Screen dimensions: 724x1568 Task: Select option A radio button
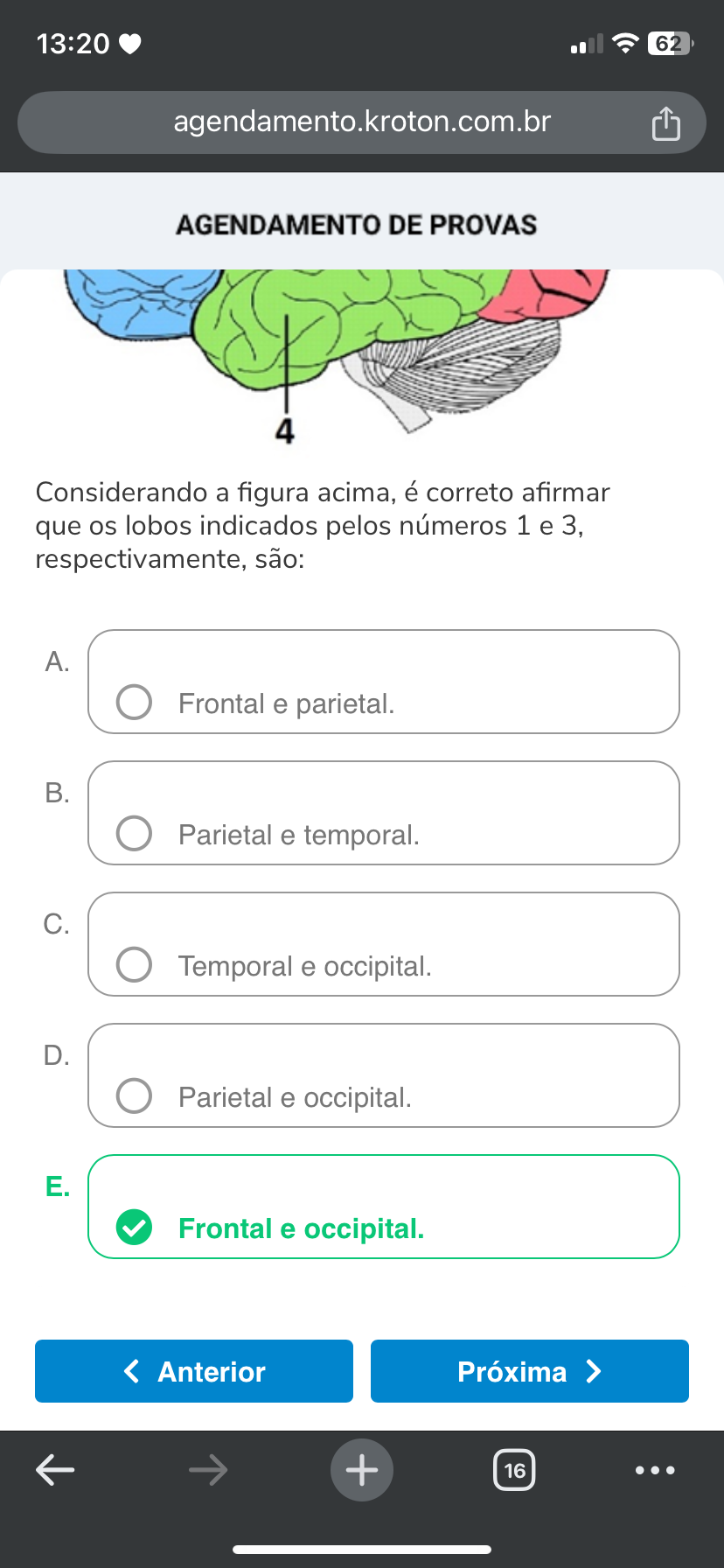point(135,702)
